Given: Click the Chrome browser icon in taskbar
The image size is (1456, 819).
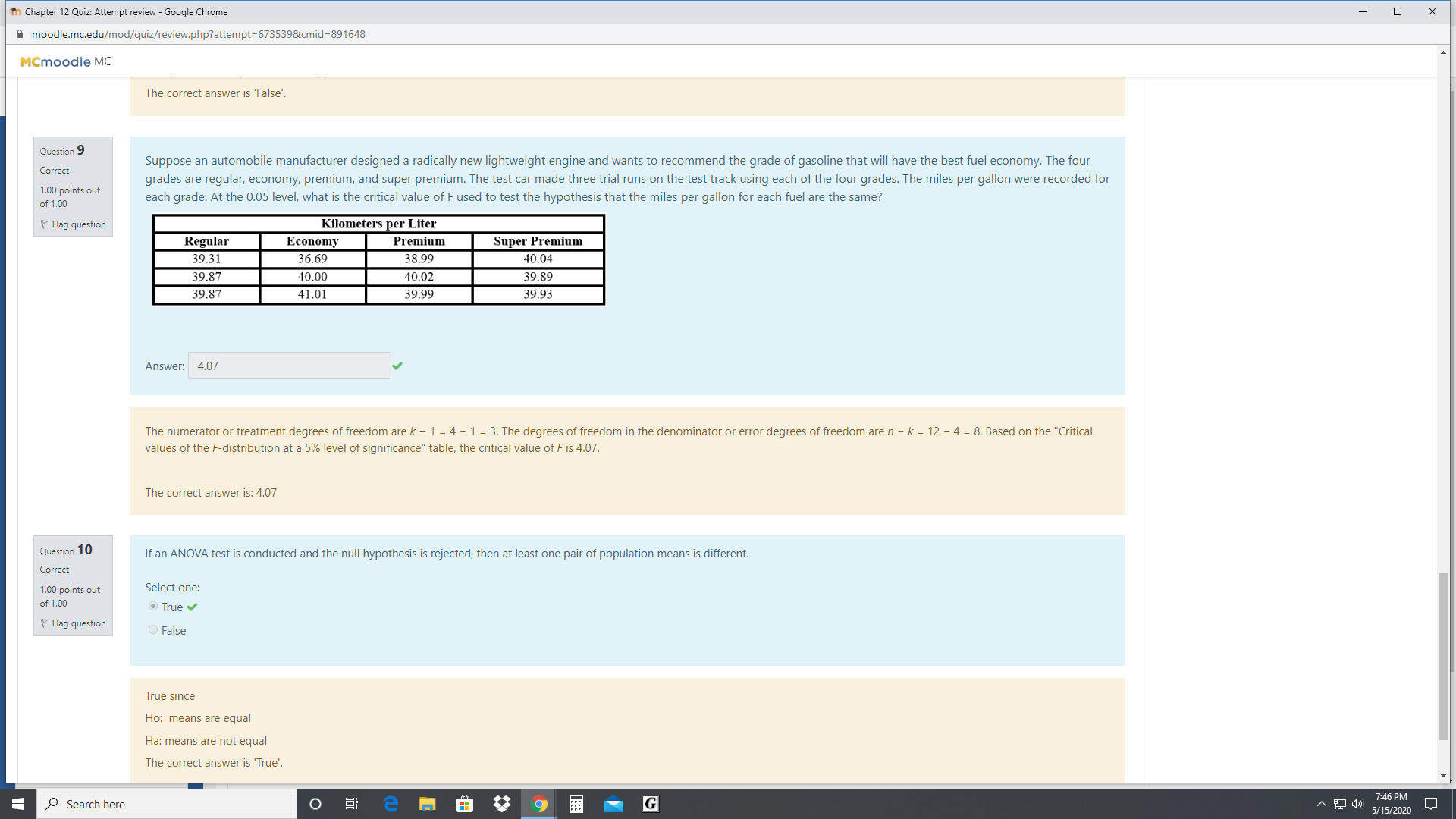Looking at the screenshot, I should coord(538,803).
